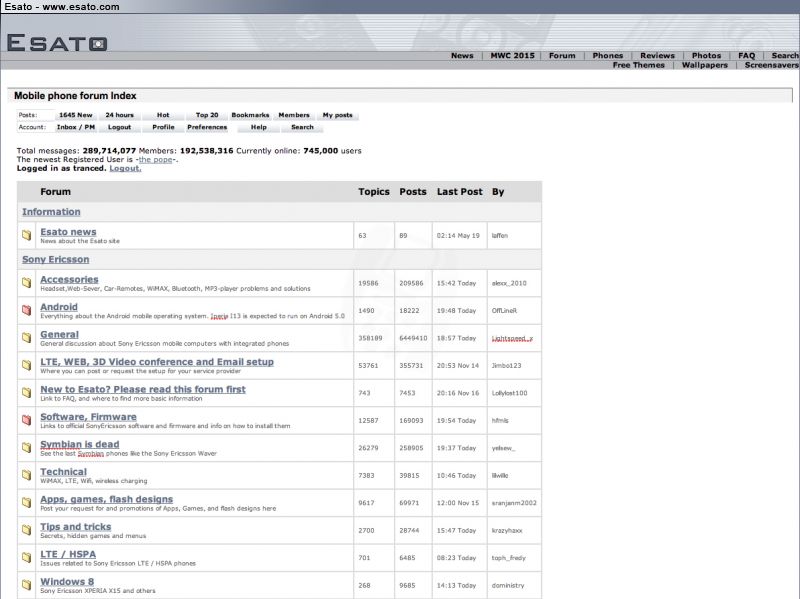Screen dimensions: 800x599
Task: Open the General forum
Action: (59, 334)
